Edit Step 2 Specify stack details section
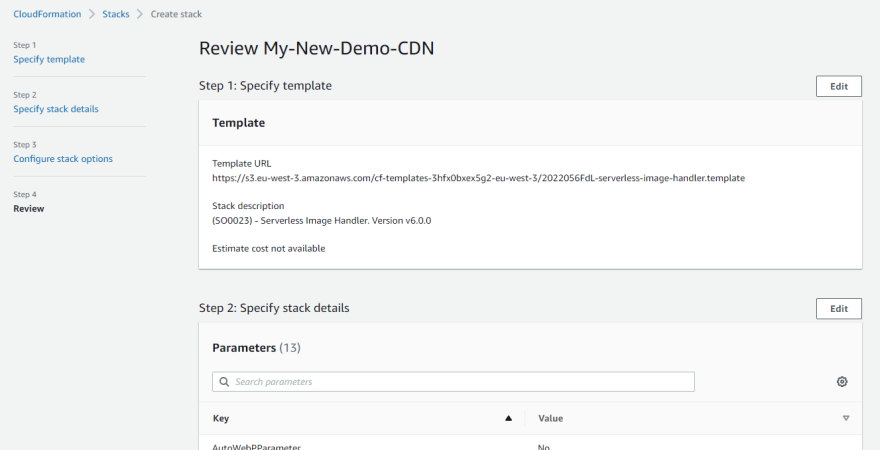The height and width of the screenshot is (450, 880). (838, 309)
